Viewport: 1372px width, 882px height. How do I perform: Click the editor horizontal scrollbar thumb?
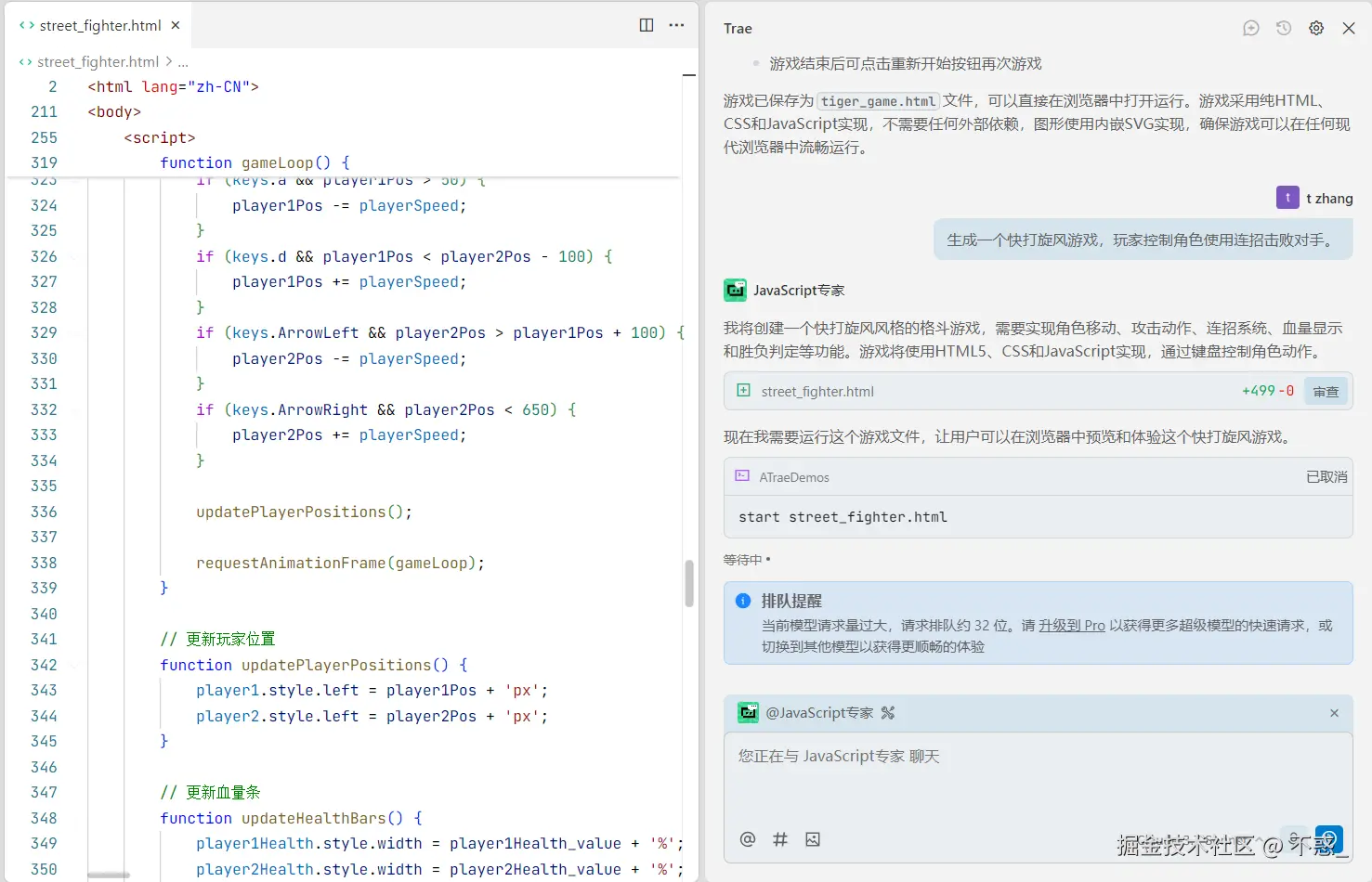[109, 876]
